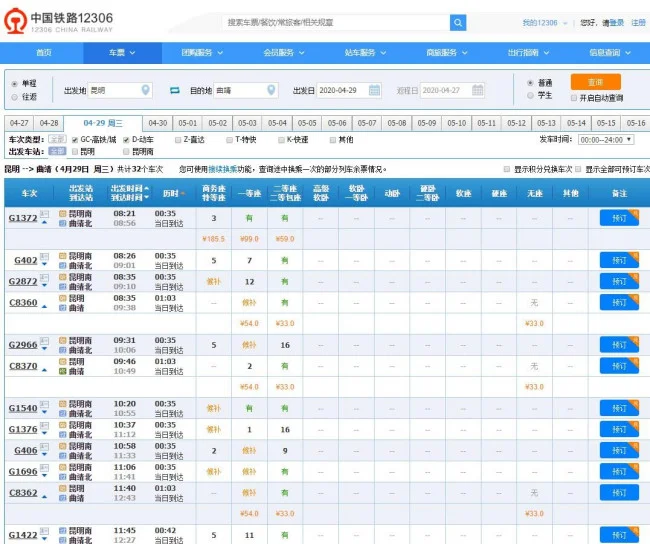Screen dimensions: 650x544
Task: Click 预订 to book train C8360
Action: click(x=619, y=303)
